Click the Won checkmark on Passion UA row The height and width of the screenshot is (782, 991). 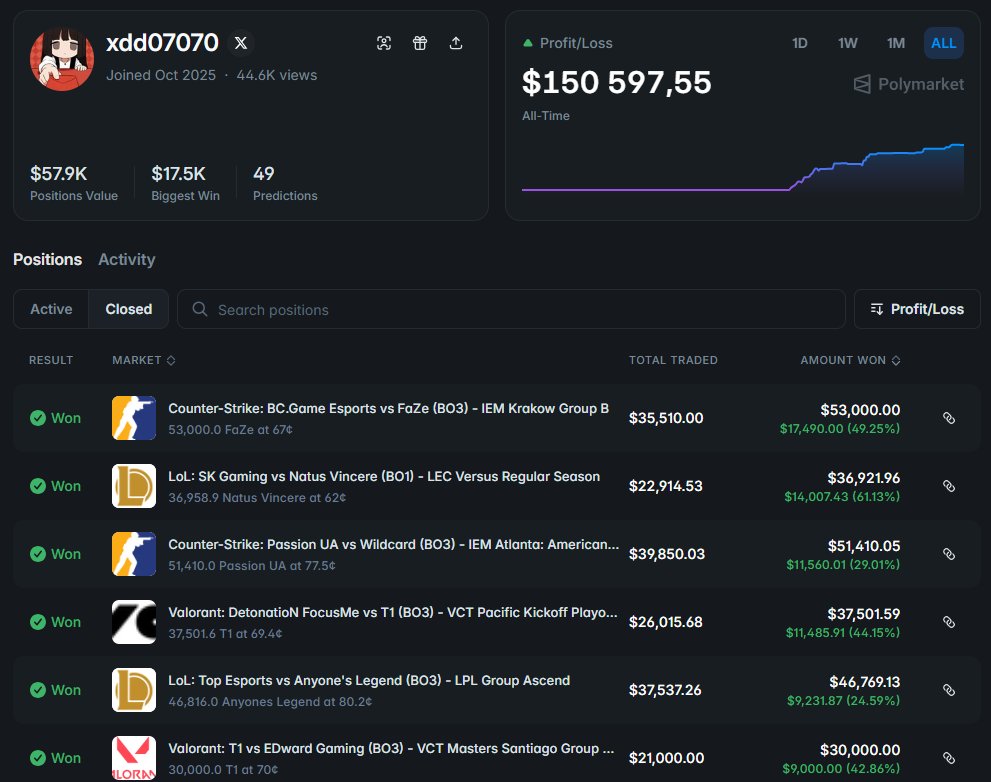point(38,554)
